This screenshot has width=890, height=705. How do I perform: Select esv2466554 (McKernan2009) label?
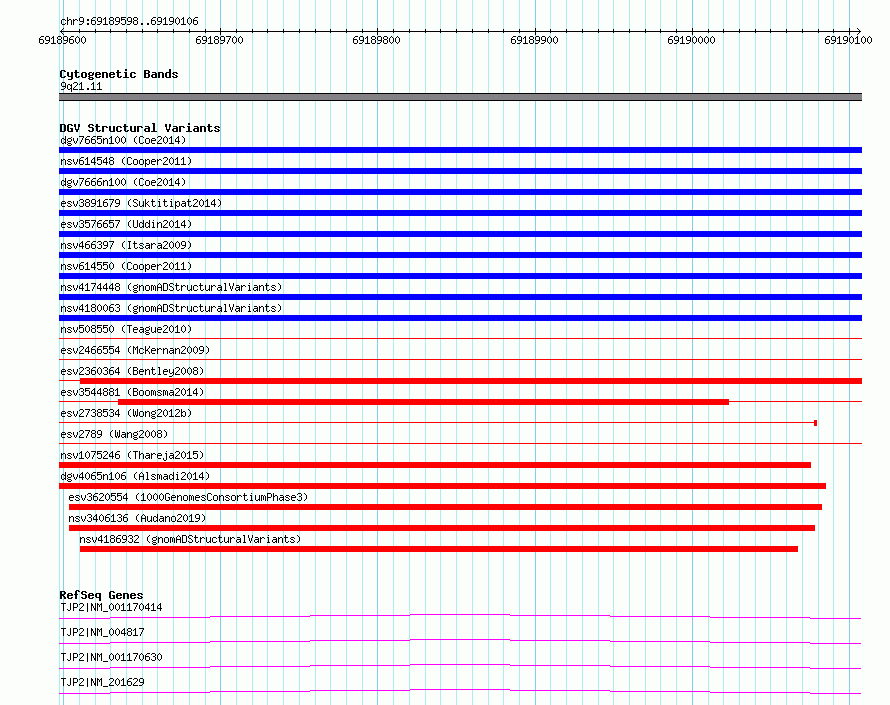point(135,350)
